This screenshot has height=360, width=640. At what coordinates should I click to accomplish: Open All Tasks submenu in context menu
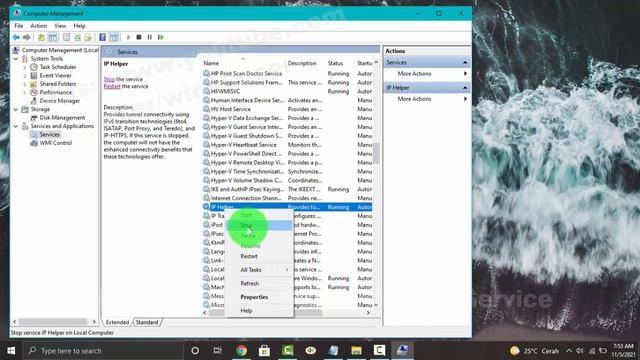pos(259,270)
